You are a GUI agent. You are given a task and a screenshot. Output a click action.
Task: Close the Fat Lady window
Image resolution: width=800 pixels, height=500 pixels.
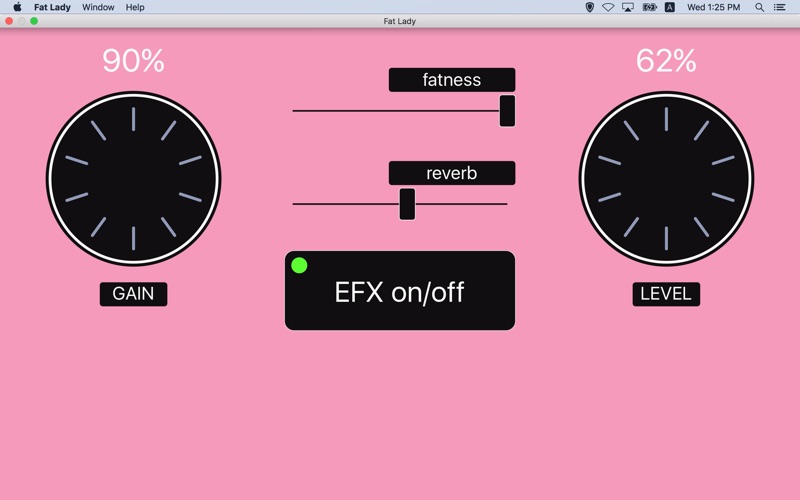tap(9, 21)
